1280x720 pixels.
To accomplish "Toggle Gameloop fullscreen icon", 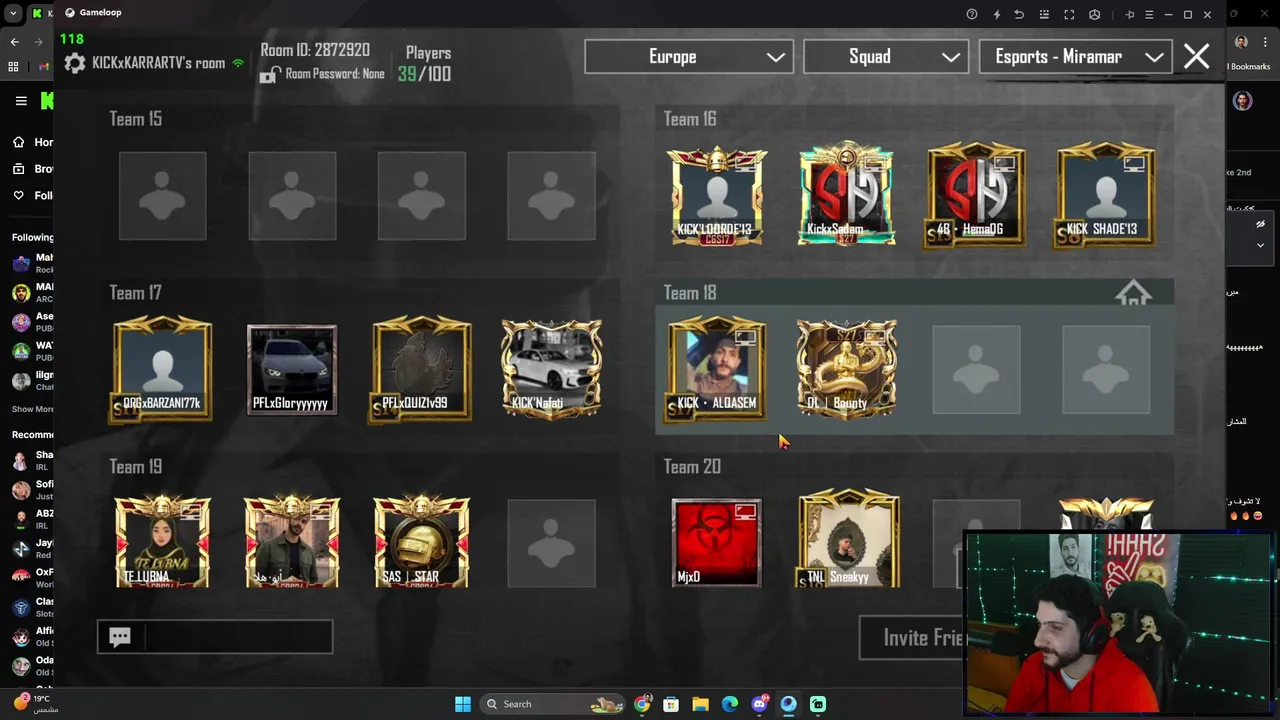I will pos(1069,14).
